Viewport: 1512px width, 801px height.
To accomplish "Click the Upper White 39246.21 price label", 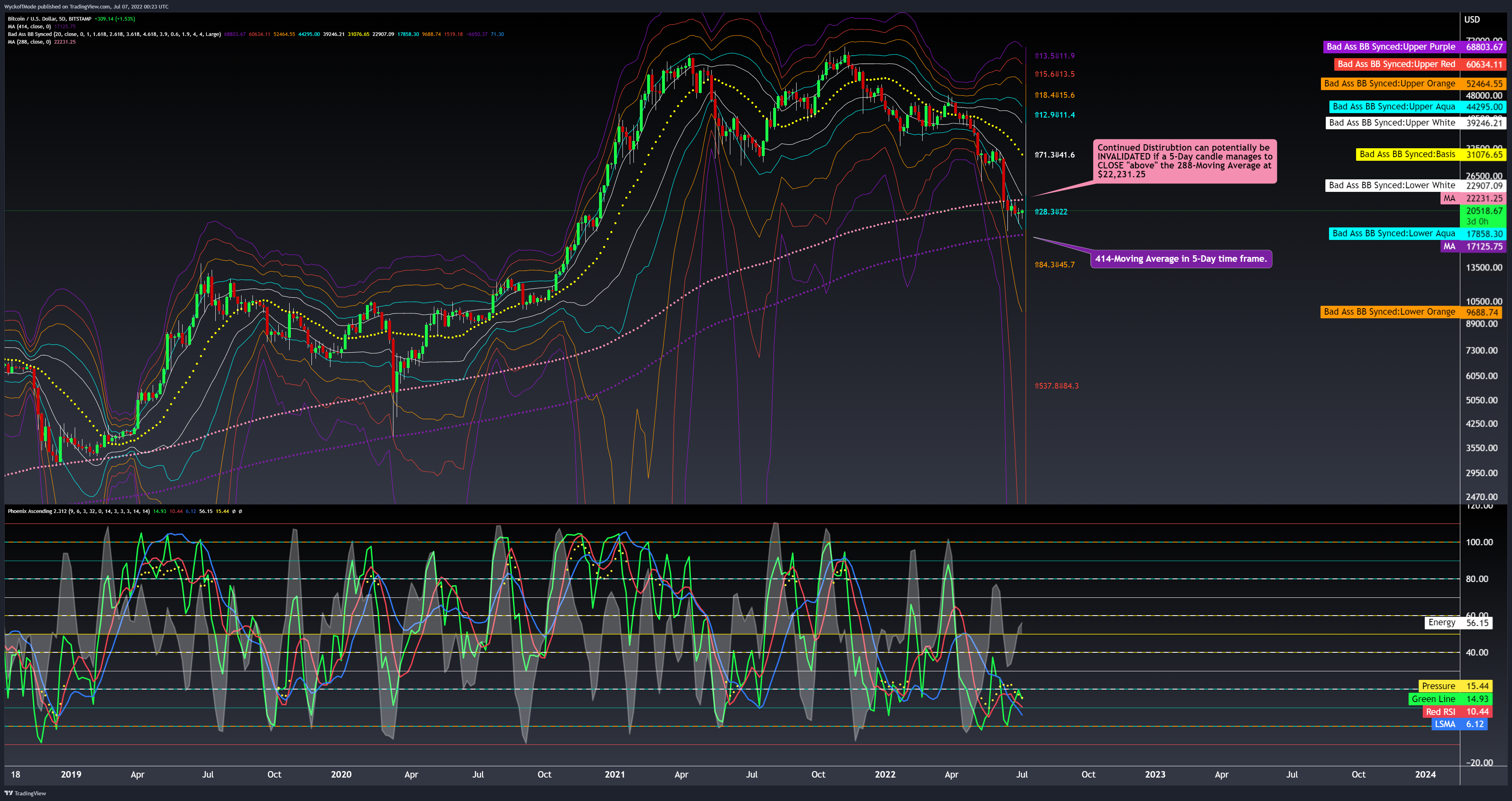I will [x=1416, y=123].
